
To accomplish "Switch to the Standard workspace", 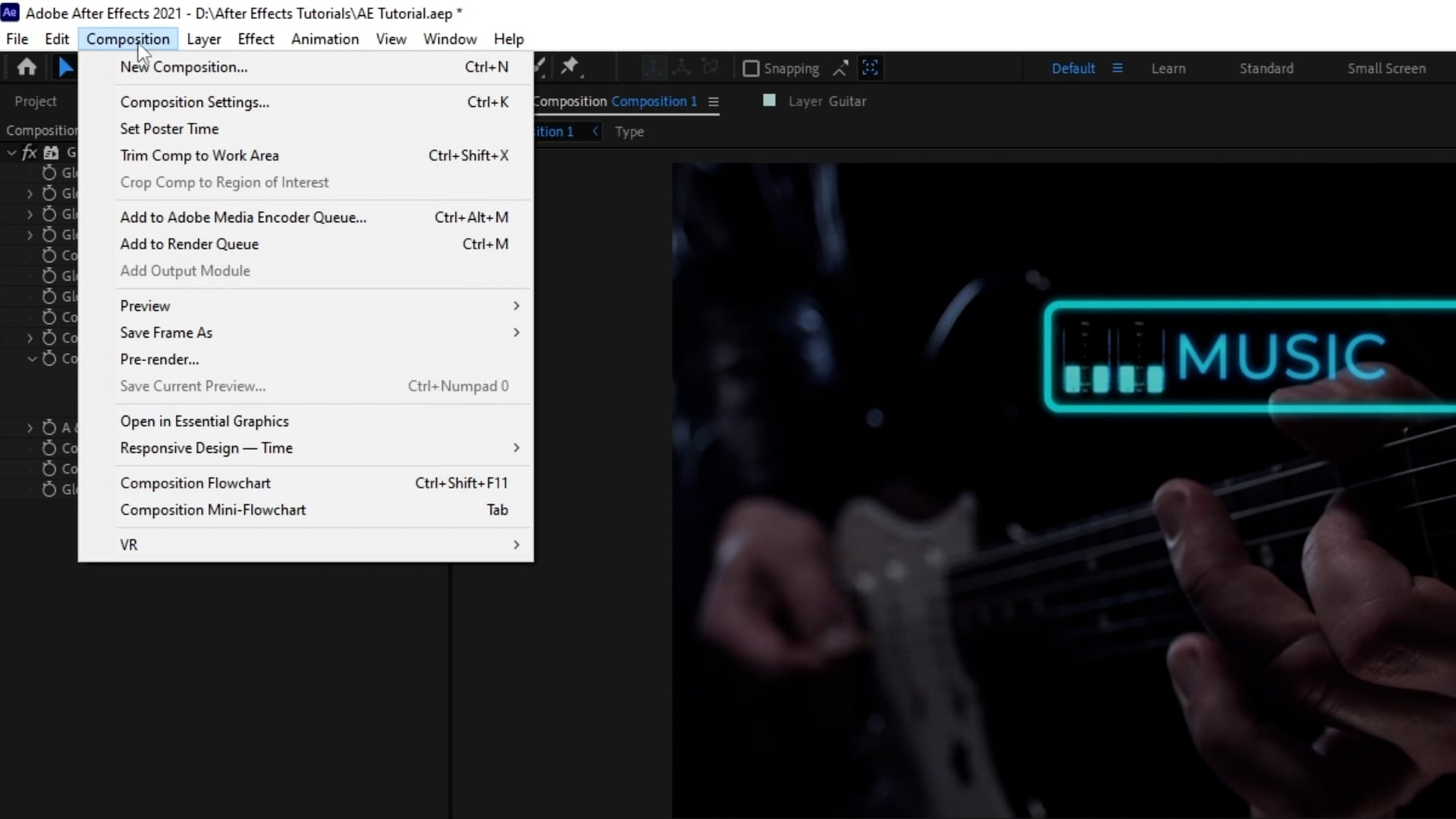I will 1266,68.
